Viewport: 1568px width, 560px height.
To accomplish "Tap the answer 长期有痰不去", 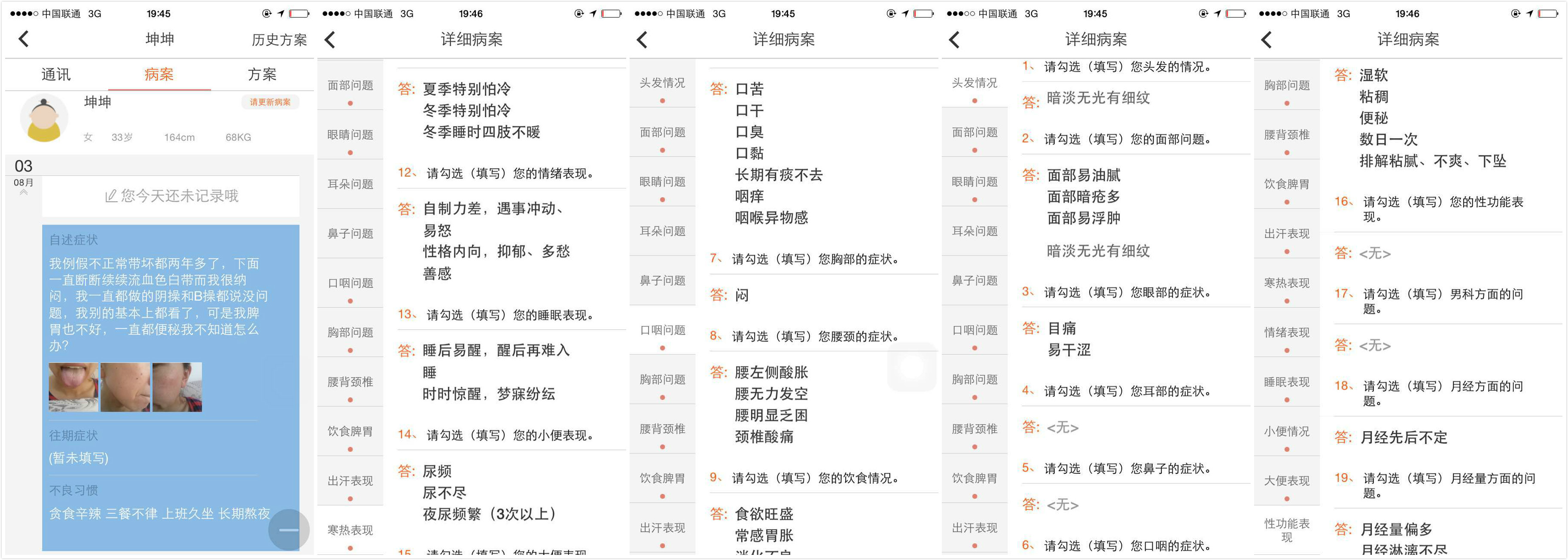I will pos(779,175).
